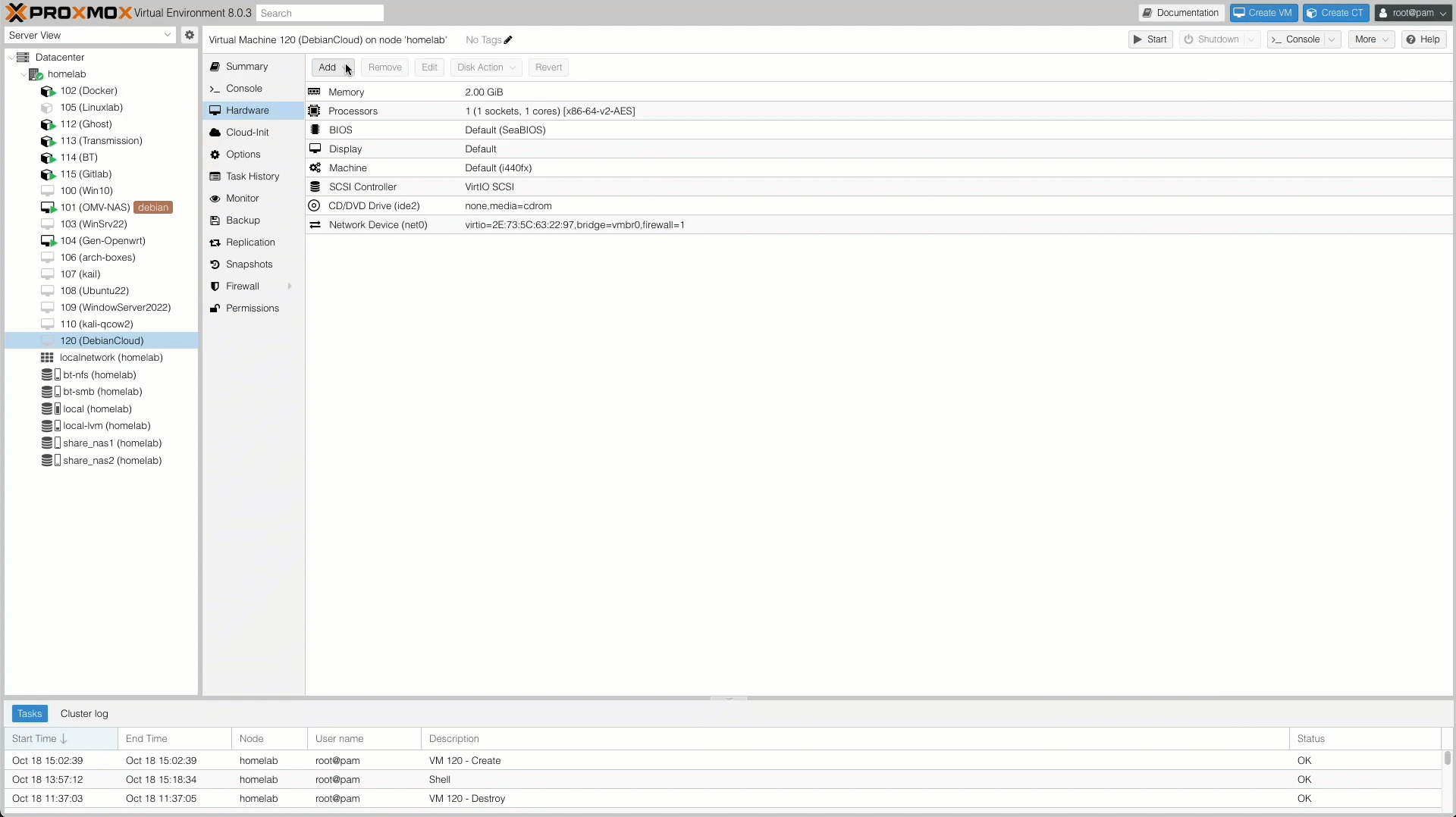Click the localnetwork (homelab) grid icon
This screenshot has width=1456, height=817.
click(47, 358)
